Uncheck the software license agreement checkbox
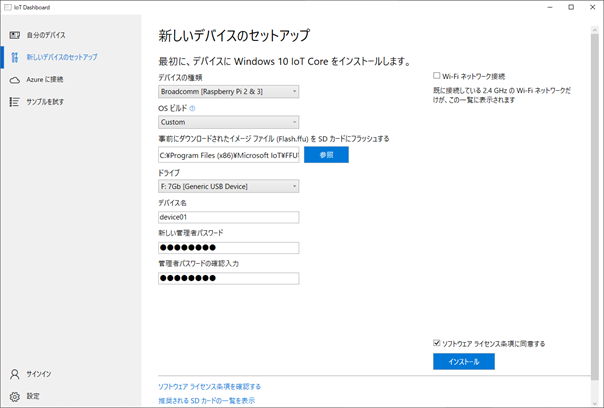This screenshot has height=408, width=604. 436,343
